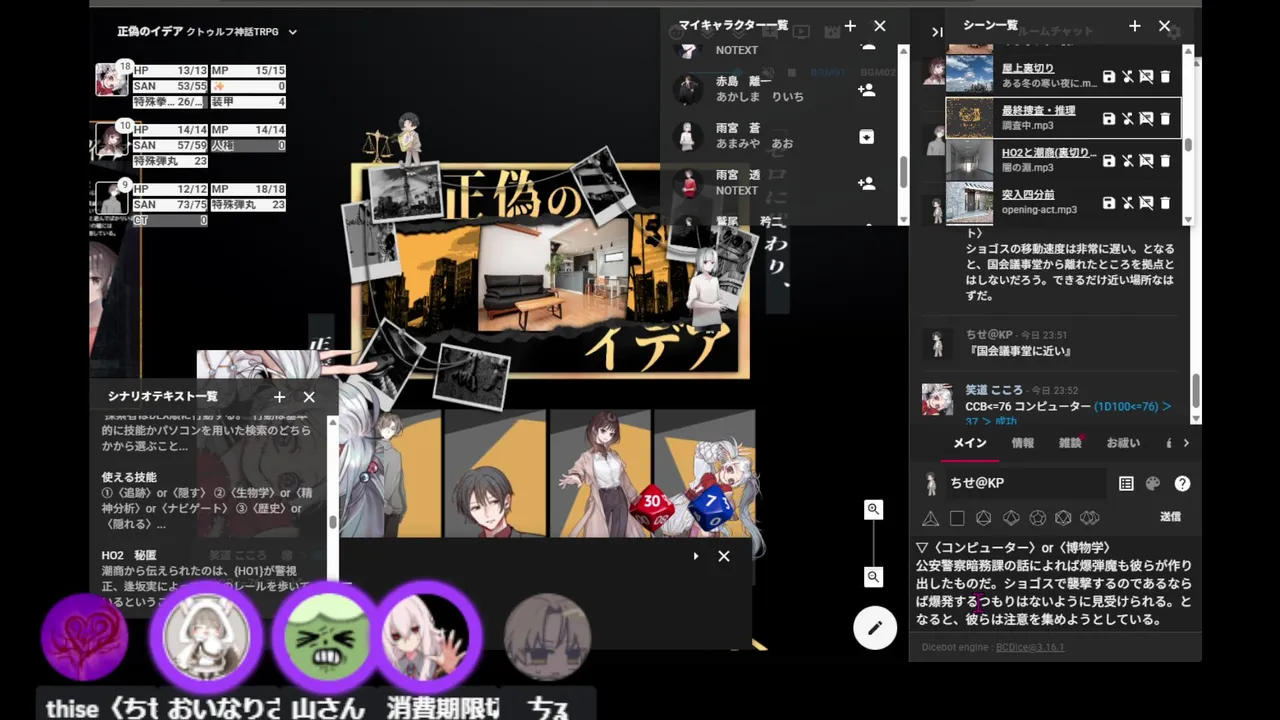Select the 突入四分前 building thumbnail
Image resolution: width=1280 pixels, height=720 pixels.
(969, 201)
